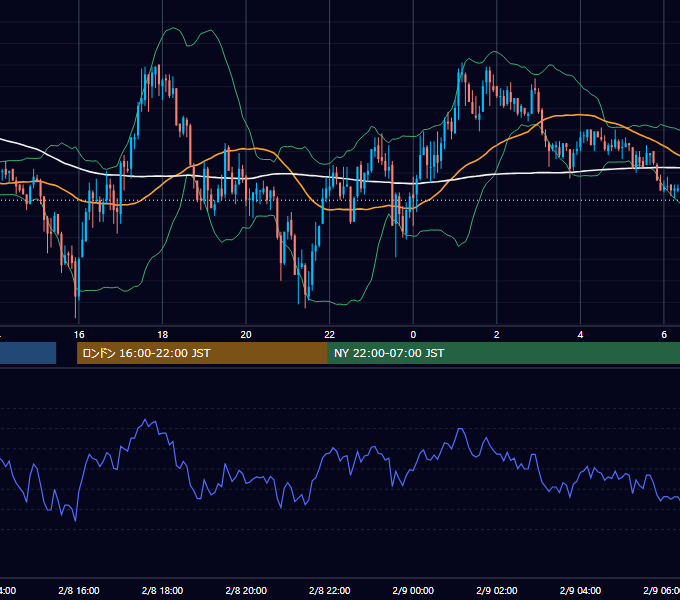Click the 2/8 18:00 label on the lower axis
Screen dimensions: 680x600
[x=163, y=590]
